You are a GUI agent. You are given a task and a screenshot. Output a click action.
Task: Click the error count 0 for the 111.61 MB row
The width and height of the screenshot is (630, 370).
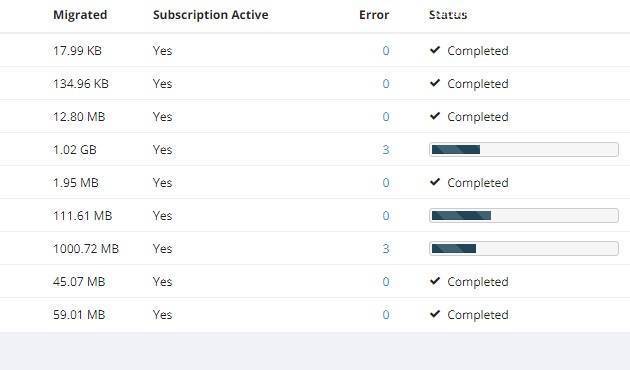click(386, 216)
